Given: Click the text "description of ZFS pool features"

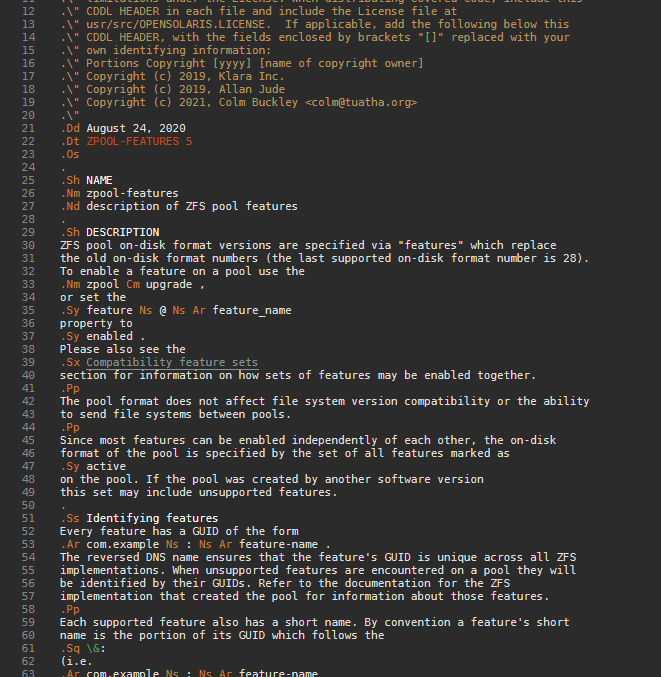Looking at the screenshot, I should (191, 206).
